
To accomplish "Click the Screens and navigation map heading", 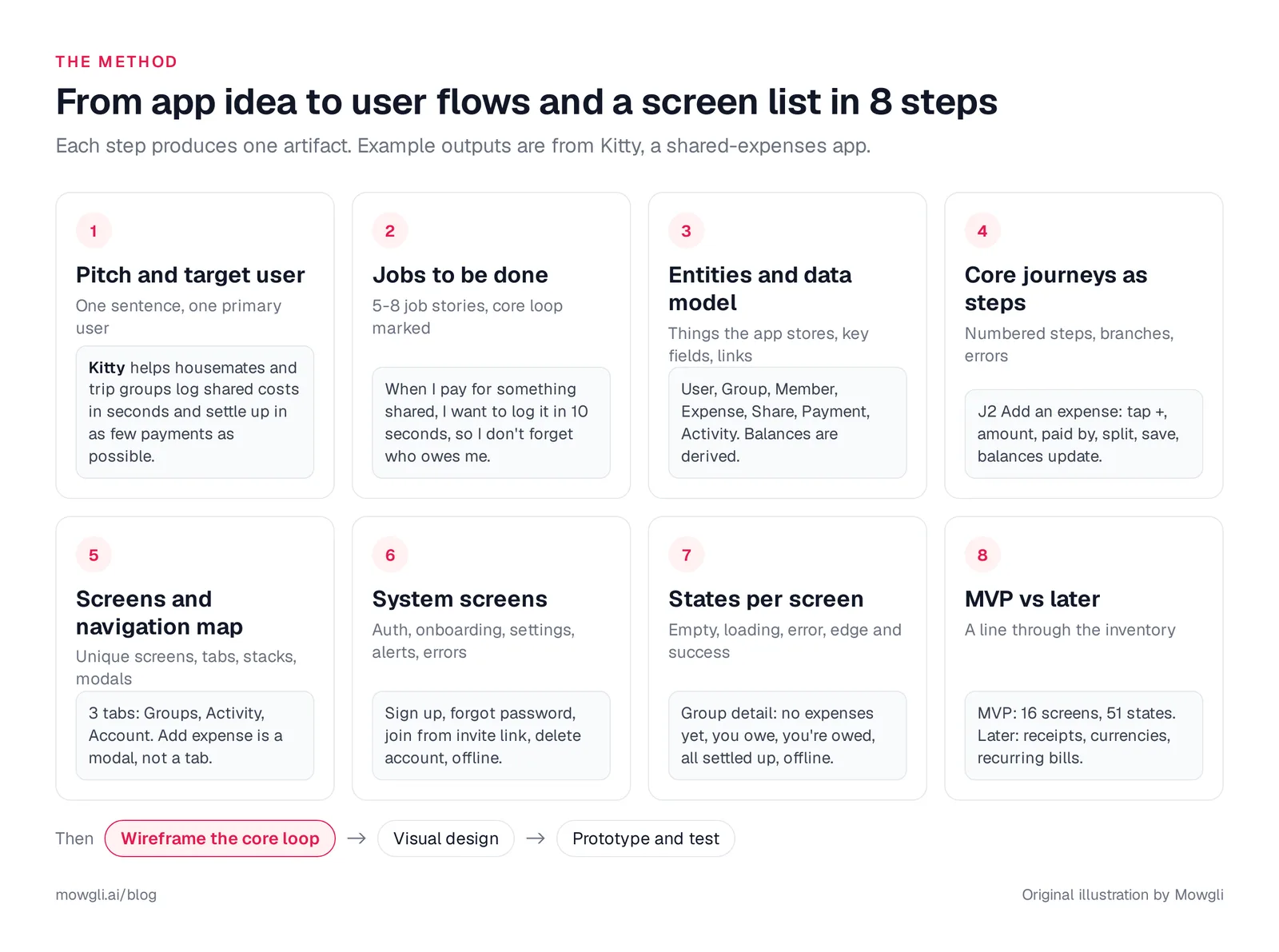I will [x=159, y=613].
